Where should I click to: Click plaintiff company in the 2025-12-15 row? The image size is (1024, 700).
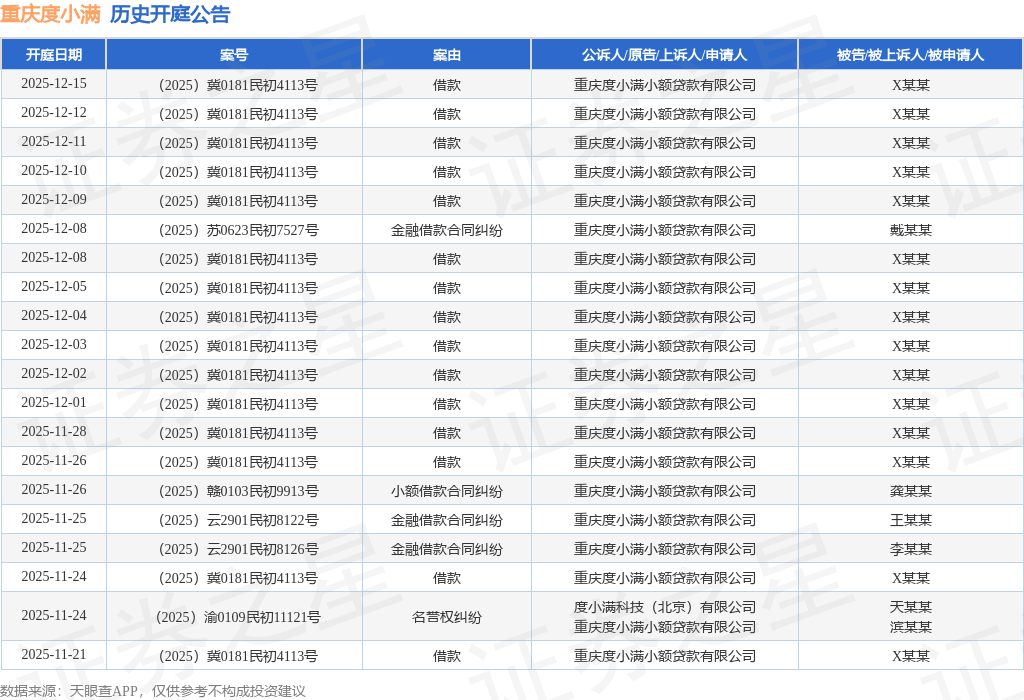tap(664, 85)
